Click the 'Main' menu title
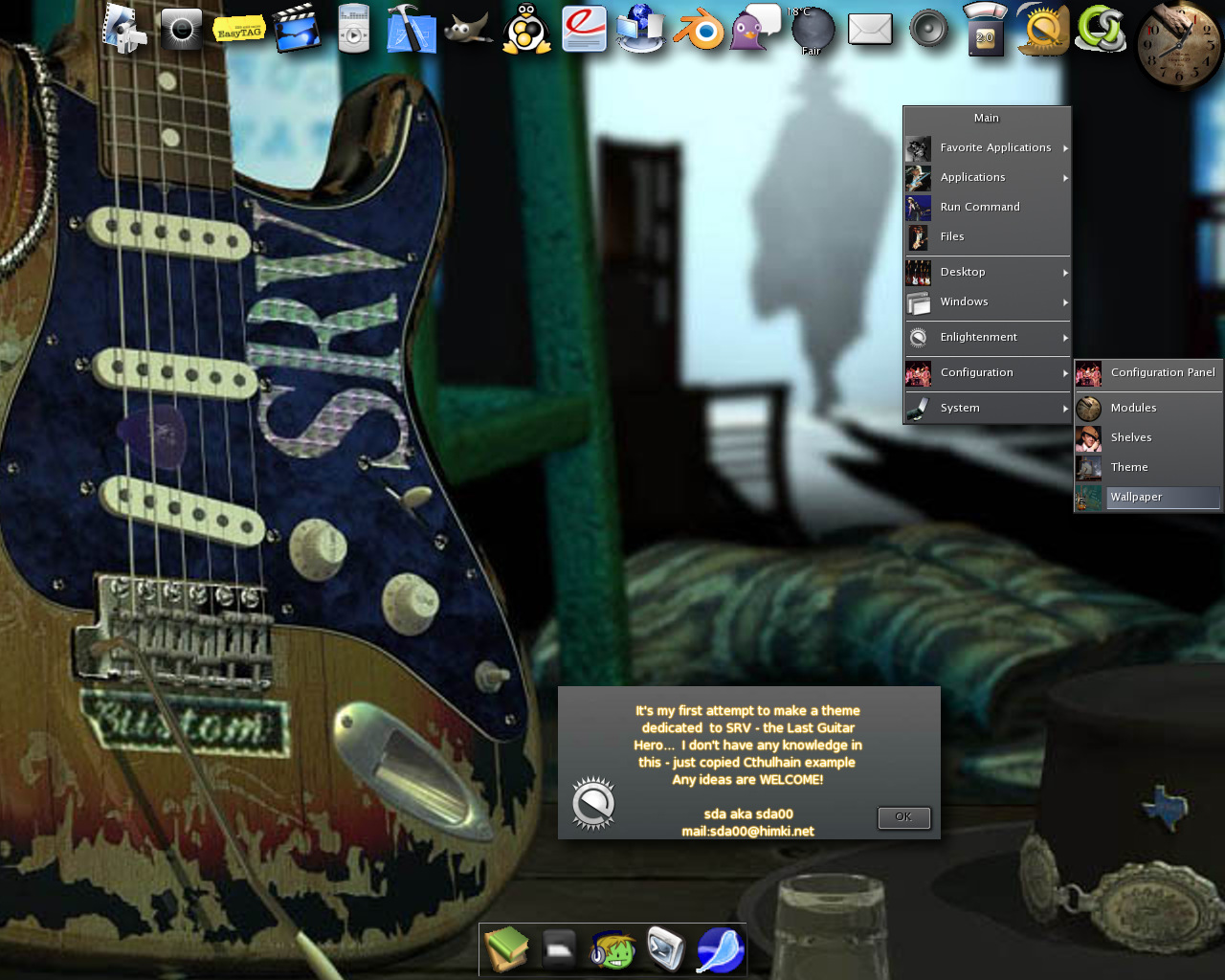1225x980 pixels. pyautogui.click(x=987, y=118)
